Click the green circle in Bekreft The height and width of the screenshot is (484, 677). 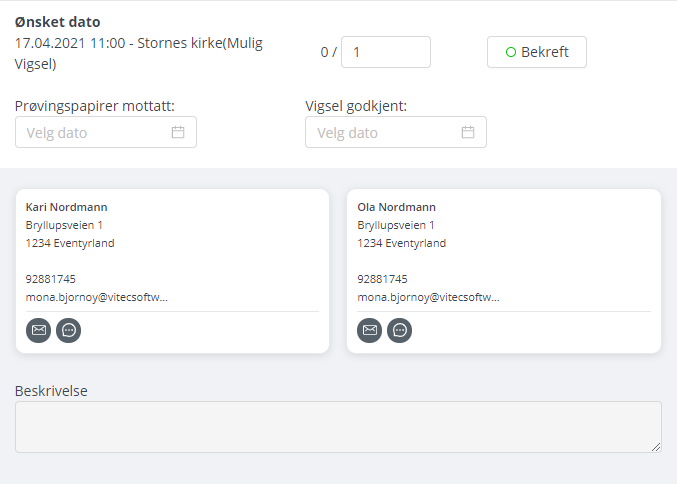pos(511,52)
